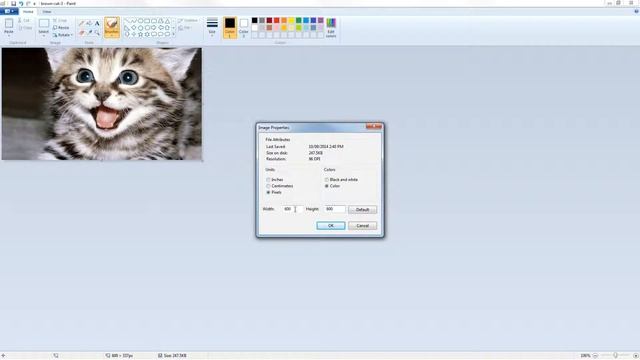Select the Pixels units radio button
The width and height of the screenshot is (640, 360).
click(268, 192)
